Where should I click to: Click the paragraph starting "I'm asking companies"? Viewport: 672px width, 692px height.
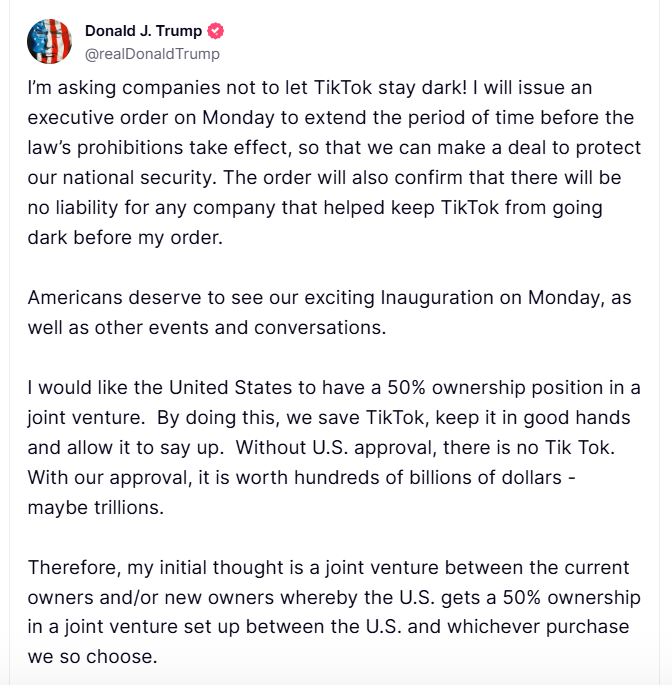point(334,162)
